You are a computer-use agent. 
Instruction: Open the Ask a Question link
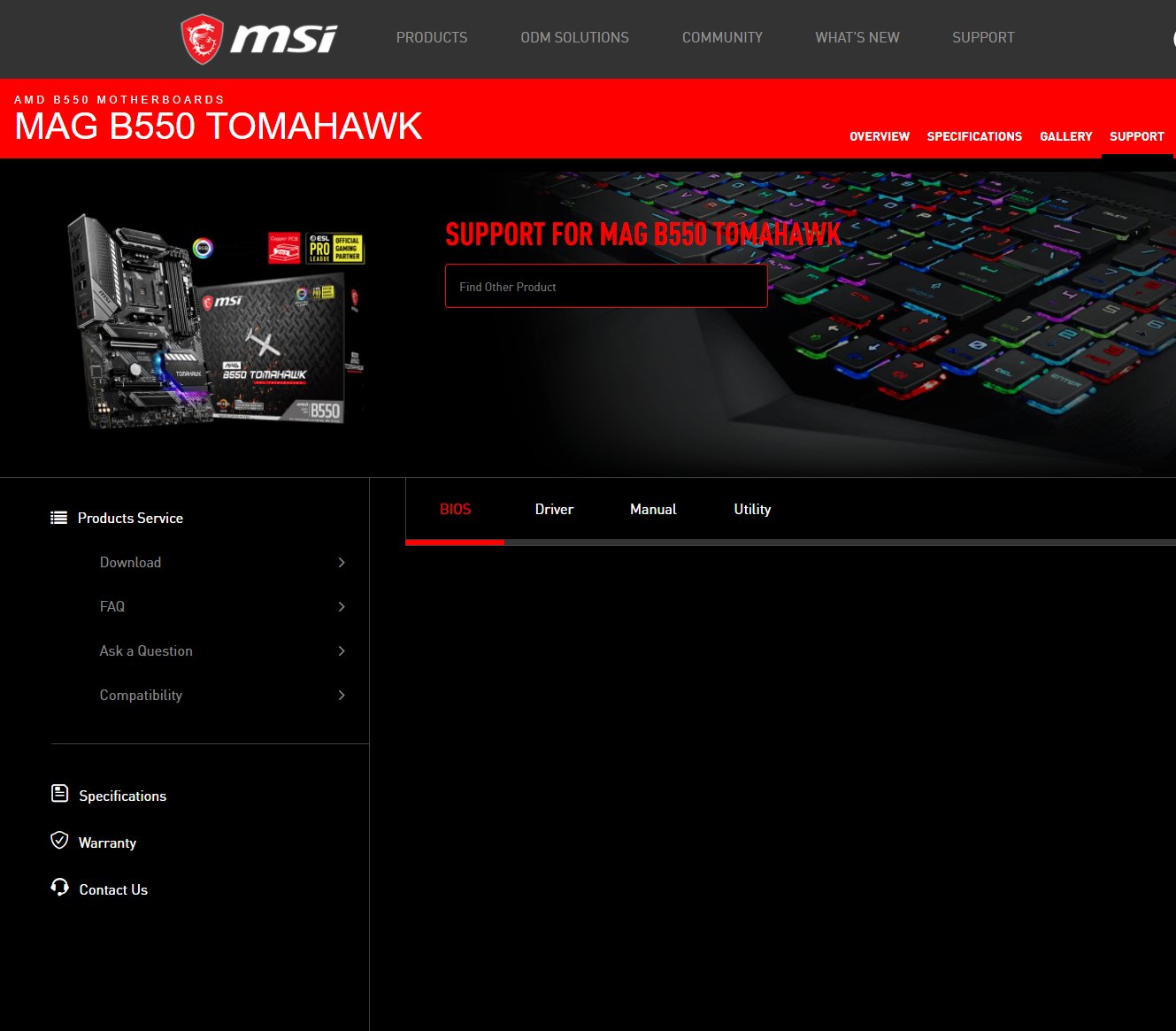click(x=146, y=651)
